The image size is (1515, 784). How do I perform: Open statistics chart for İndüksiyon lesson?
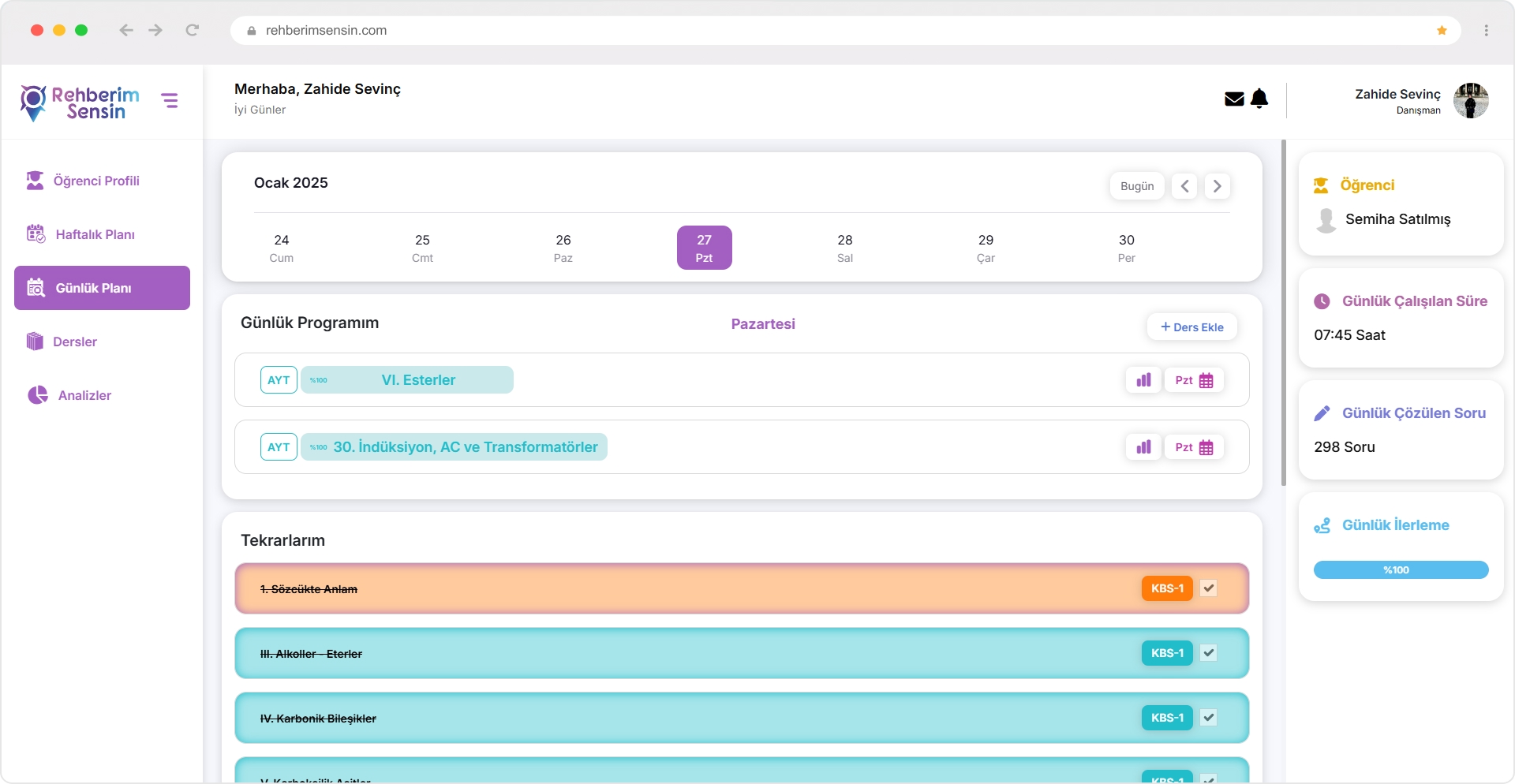tap(1143, 447)
